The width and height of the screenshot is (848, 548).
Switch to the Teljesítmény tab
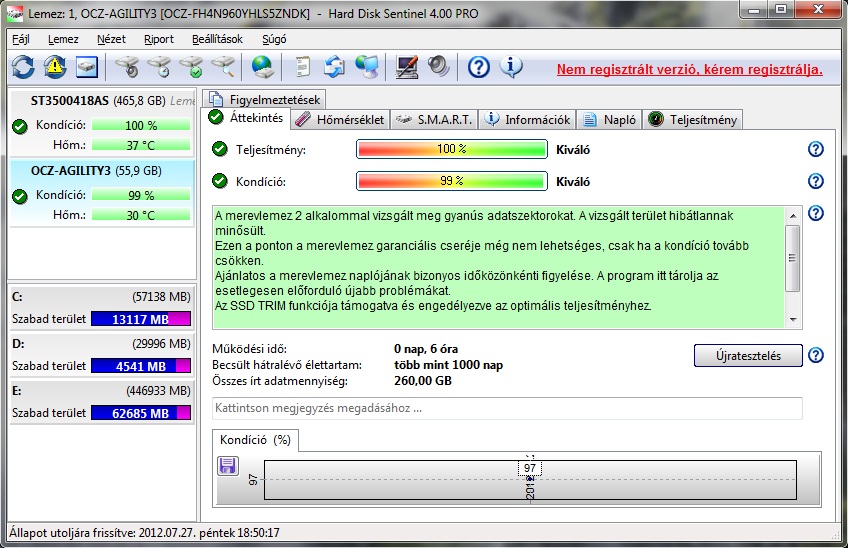(x=693, y=120)
